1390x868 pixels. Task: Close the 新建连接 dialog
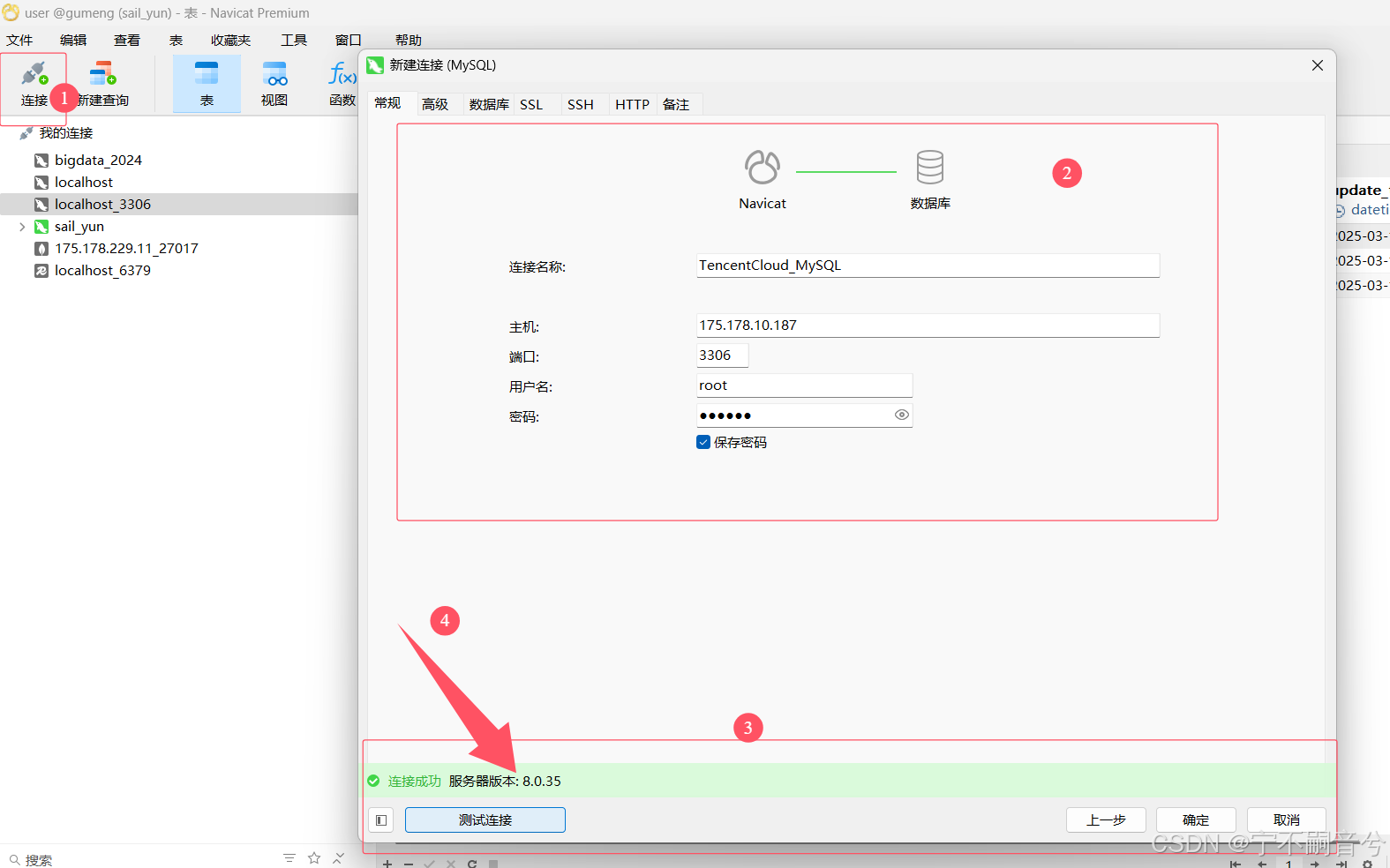coord(1318,65)
